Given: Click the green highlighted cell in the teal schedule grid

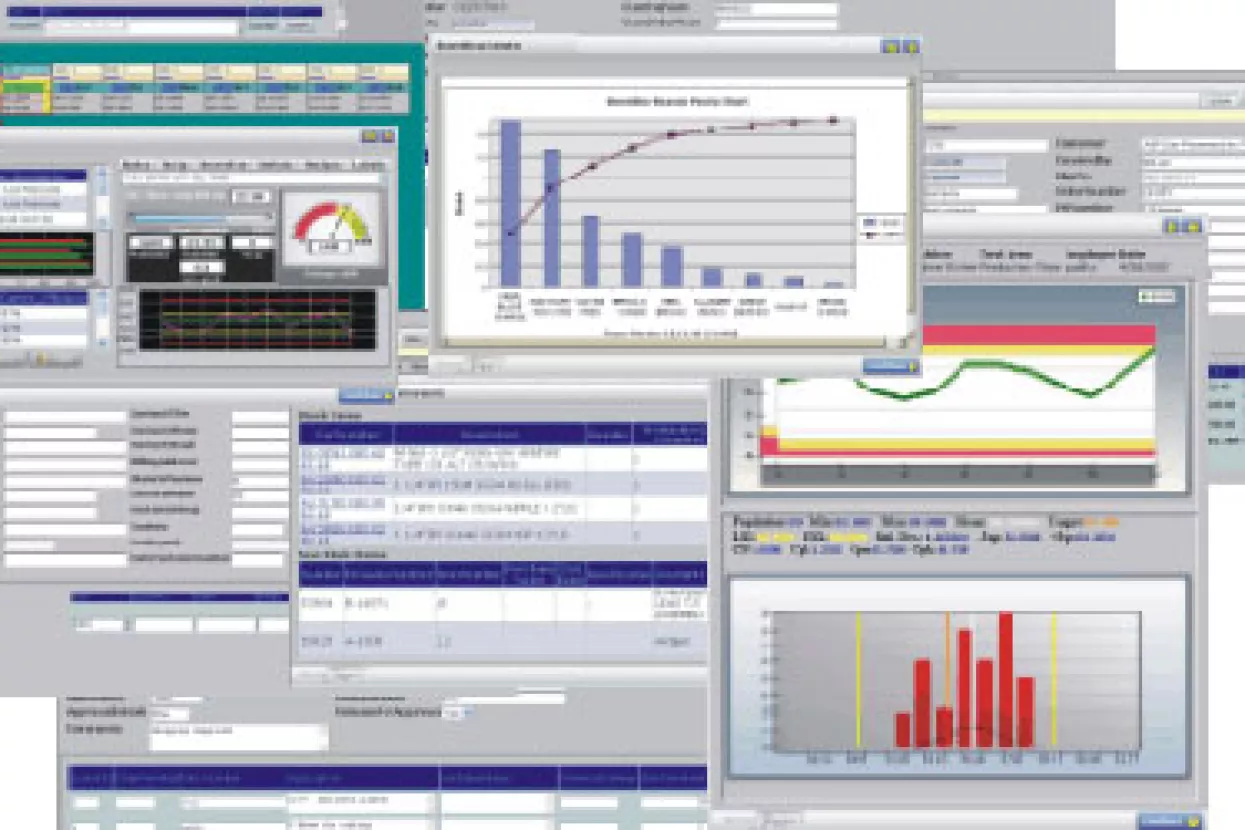Looking at the screenshot, I should (x=24, y=87).
